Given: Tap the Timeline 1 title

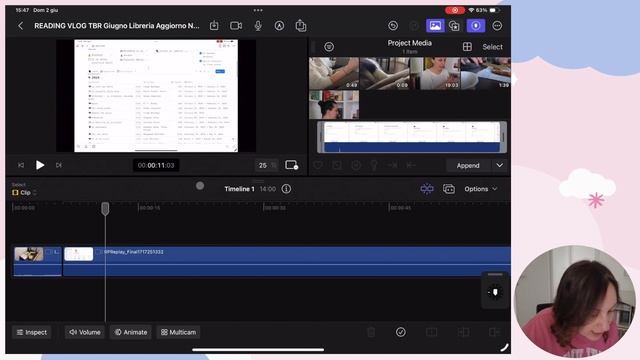Looking at the screenshot, I should tap(239, 189).
